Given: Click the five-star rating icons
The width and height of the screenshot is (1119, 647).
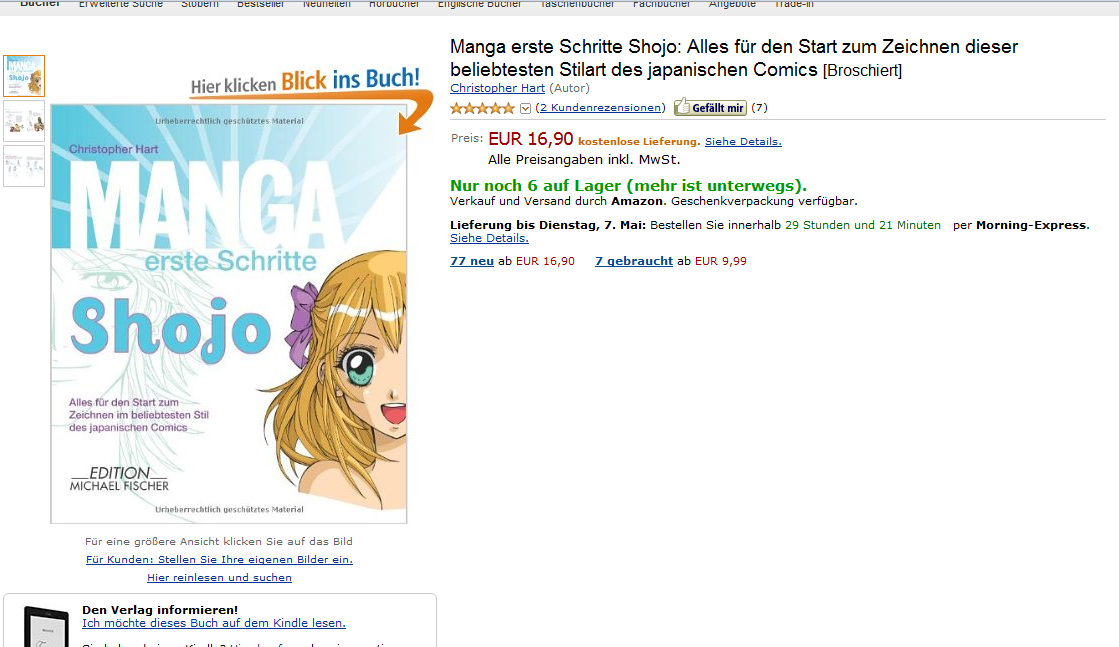Looking at the screenshot, I should [x=483, y=108].
